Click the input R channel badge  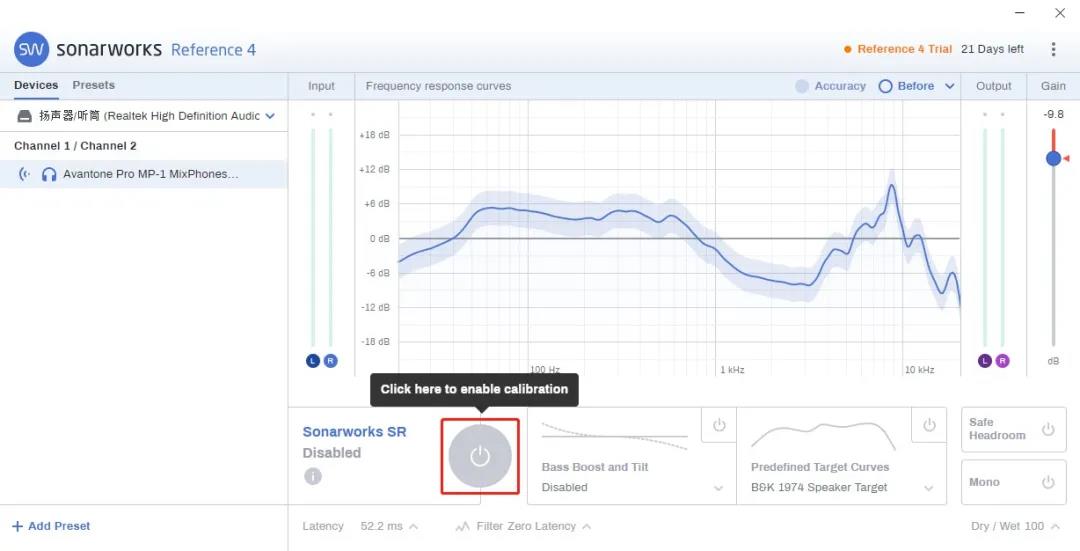(x=331, y=361)
